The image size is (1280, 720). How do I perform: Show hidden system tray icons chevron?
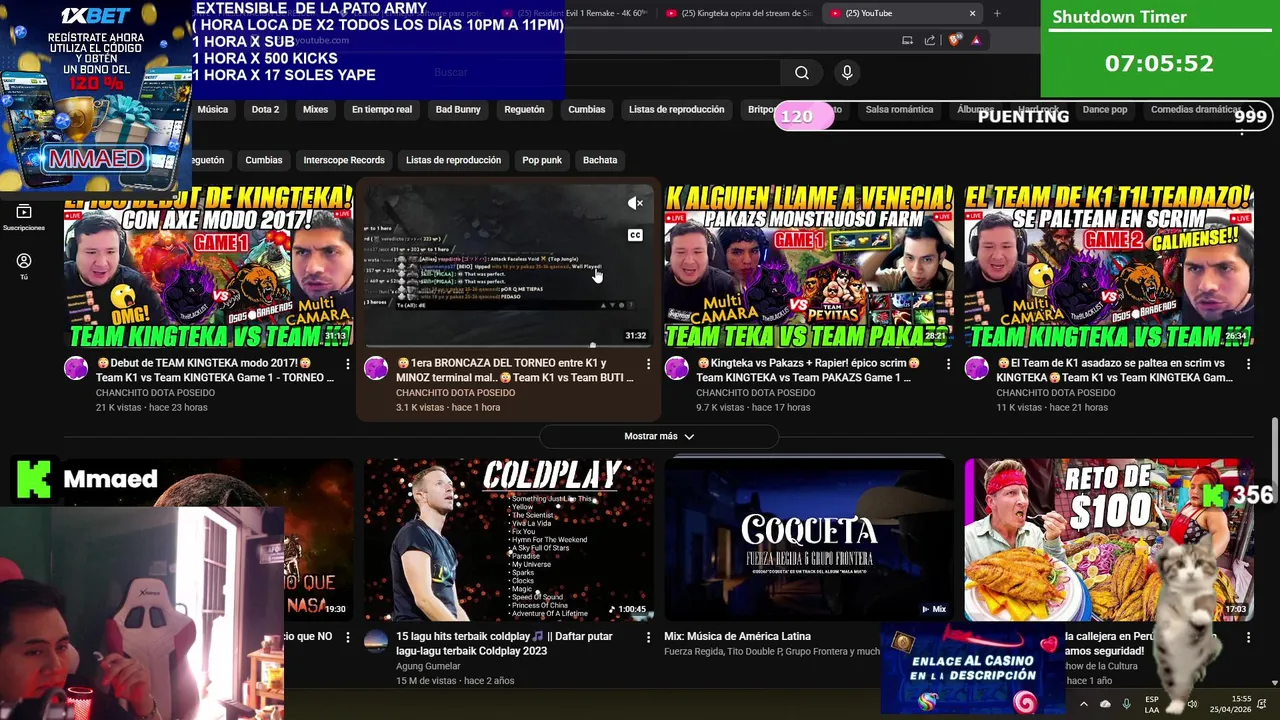(x=1083, y=704)
